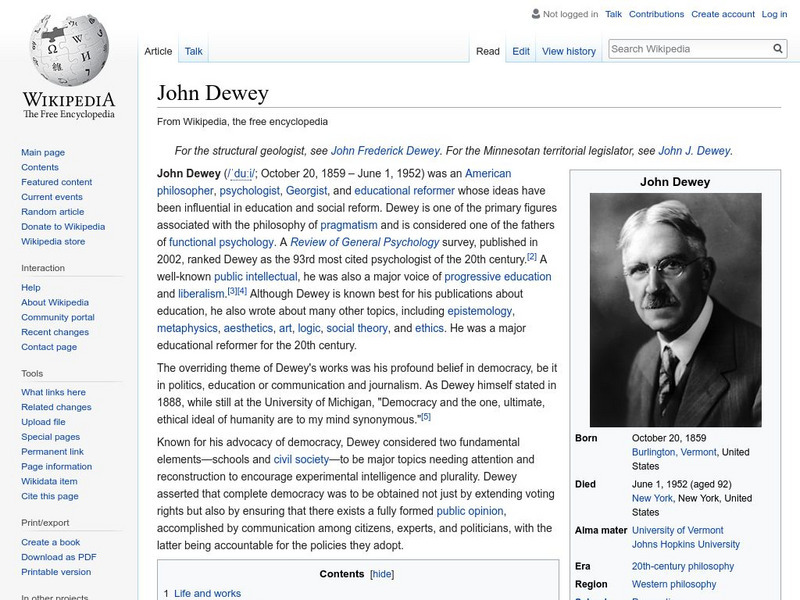Open Contents in sidebar
The height and width of the screenshot is (600, 800).
[40, 167]
